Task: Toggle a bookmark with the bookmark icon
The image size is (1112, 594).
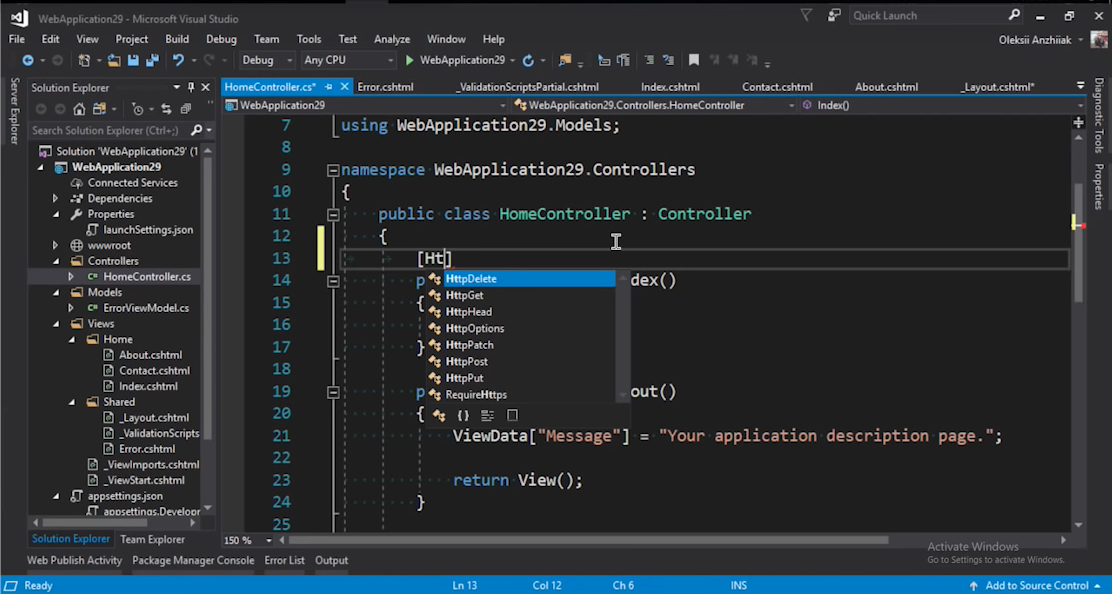Action: (694, 60)
